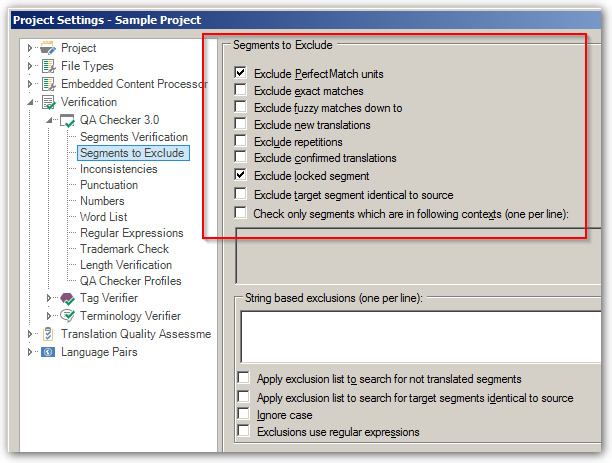Open the Regular Expressions settings page

tap(132, 233)
